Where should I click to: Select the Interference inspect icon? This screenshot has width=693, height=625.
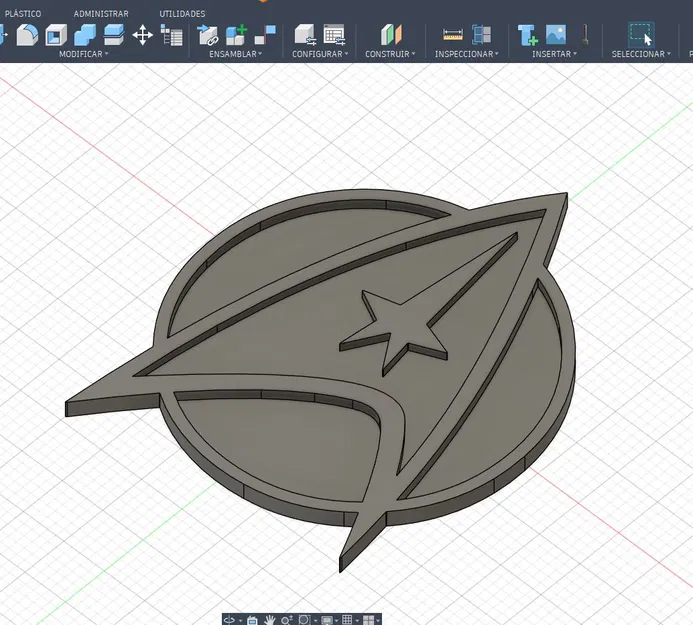[481, 35]
